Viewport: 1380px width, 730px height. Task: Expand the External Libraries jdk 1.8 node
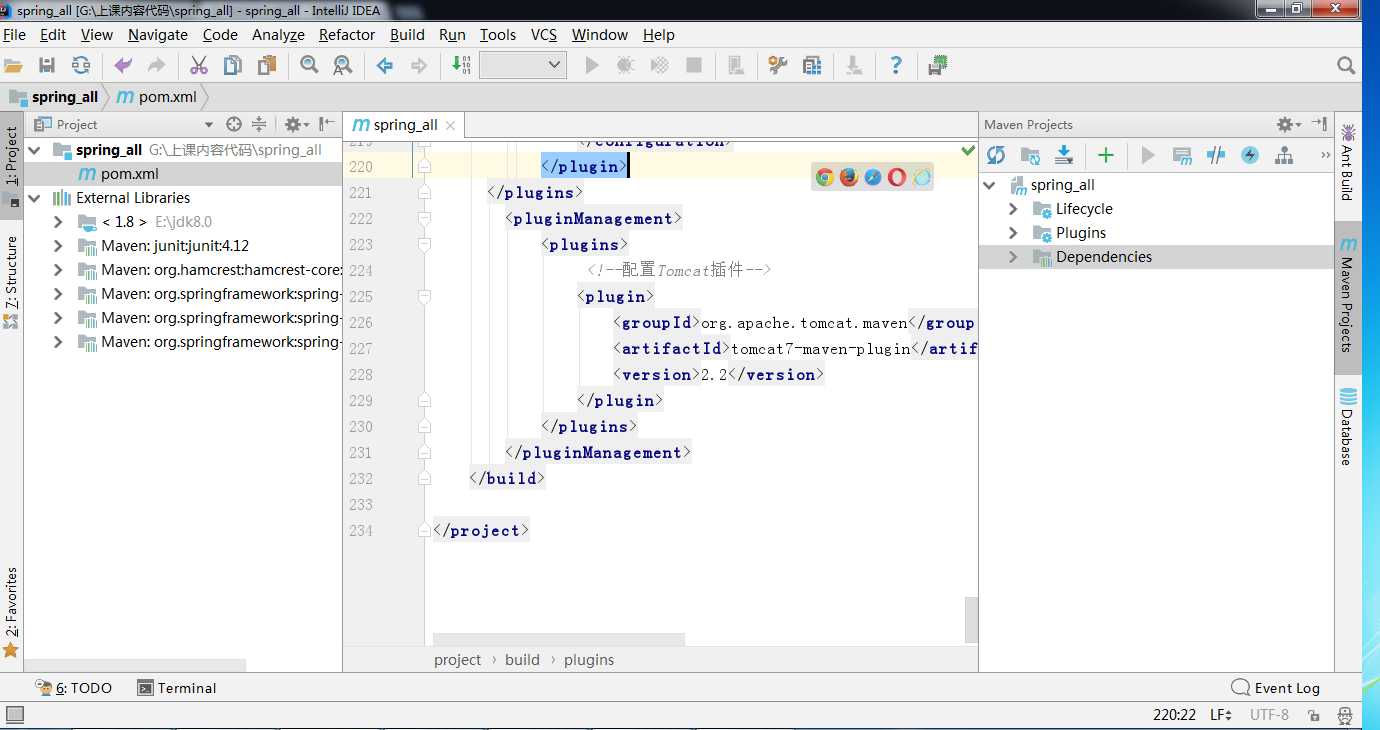pyautogui.click(x=59, y=222)
